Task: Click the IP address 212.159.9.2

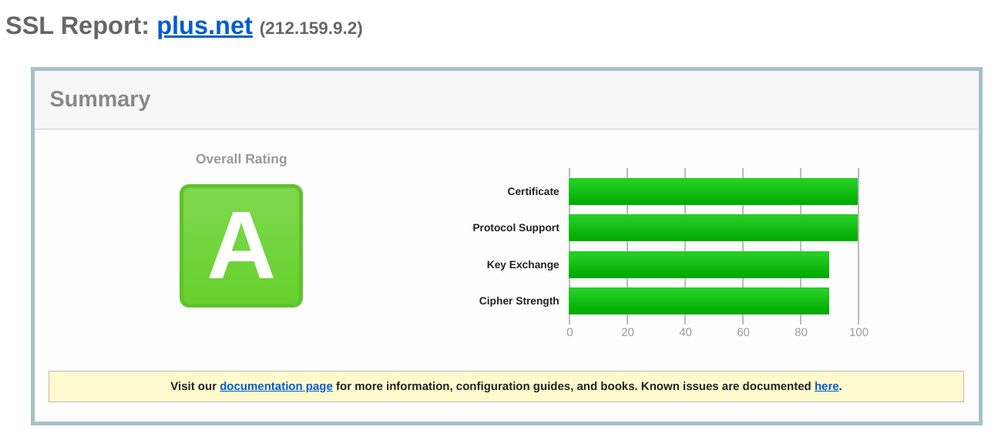Action: click(311, 29)
